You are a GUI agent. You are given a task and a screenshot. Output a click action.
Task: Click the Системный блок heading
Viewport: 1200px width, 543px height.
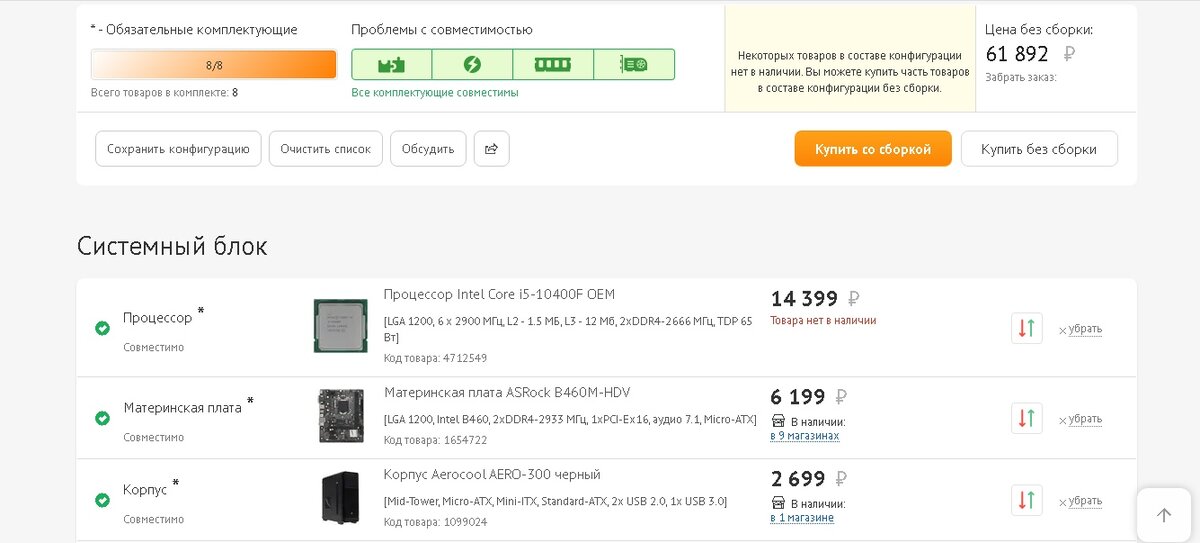172,246
